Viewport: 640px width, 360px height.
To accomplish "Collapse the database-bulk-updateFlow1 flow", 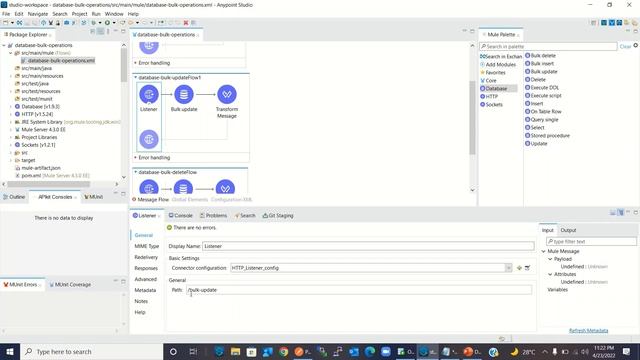I will pos(136,78).
